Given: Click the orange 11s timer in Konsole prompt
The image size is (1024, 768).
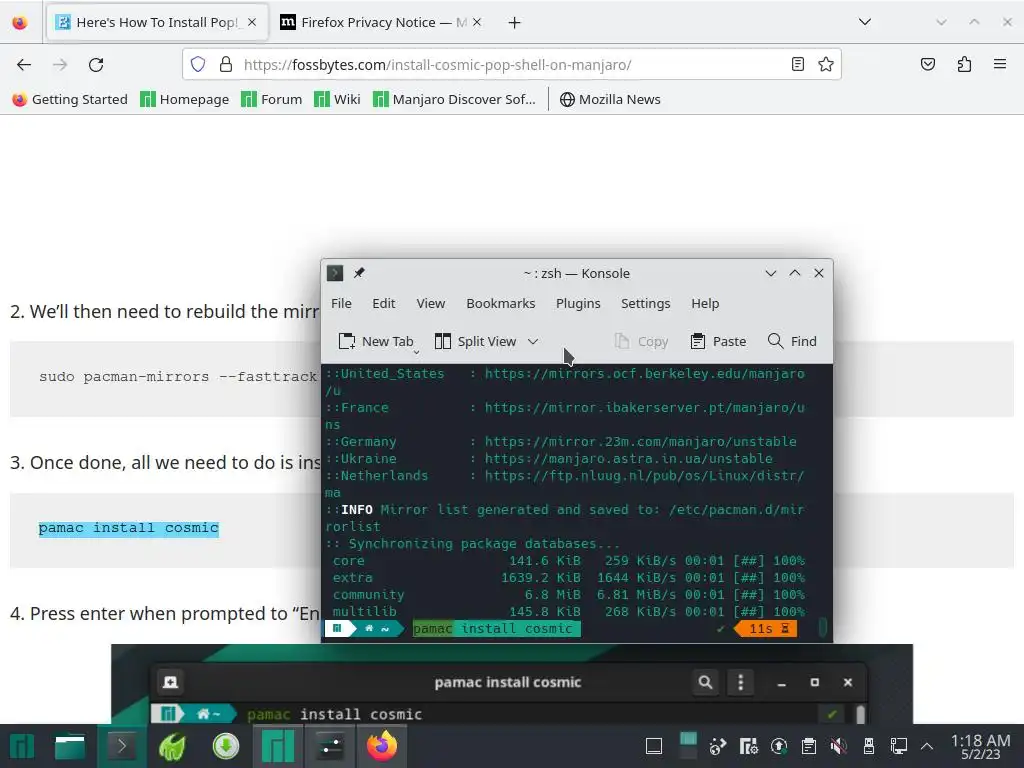Looking at the screenshot, I should click(765, 629).
